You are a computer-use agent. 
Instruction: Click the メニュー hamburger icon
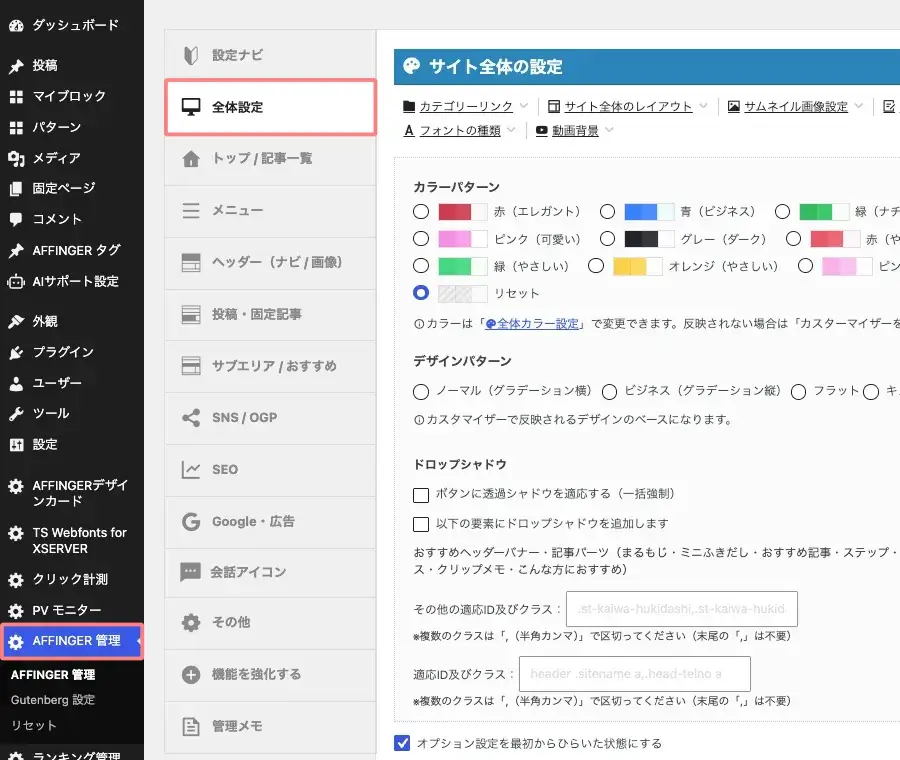pyautogui.click(x=191, y=210)
